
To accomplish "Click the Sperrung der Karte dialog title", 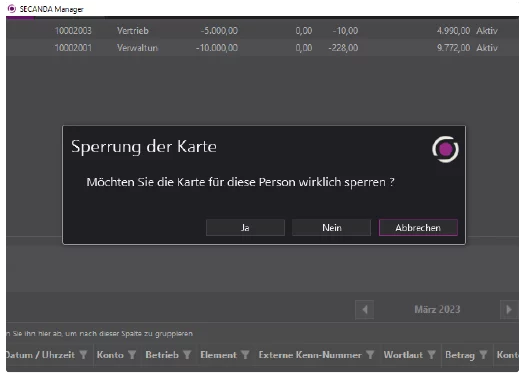I will (x=144, y=147).
